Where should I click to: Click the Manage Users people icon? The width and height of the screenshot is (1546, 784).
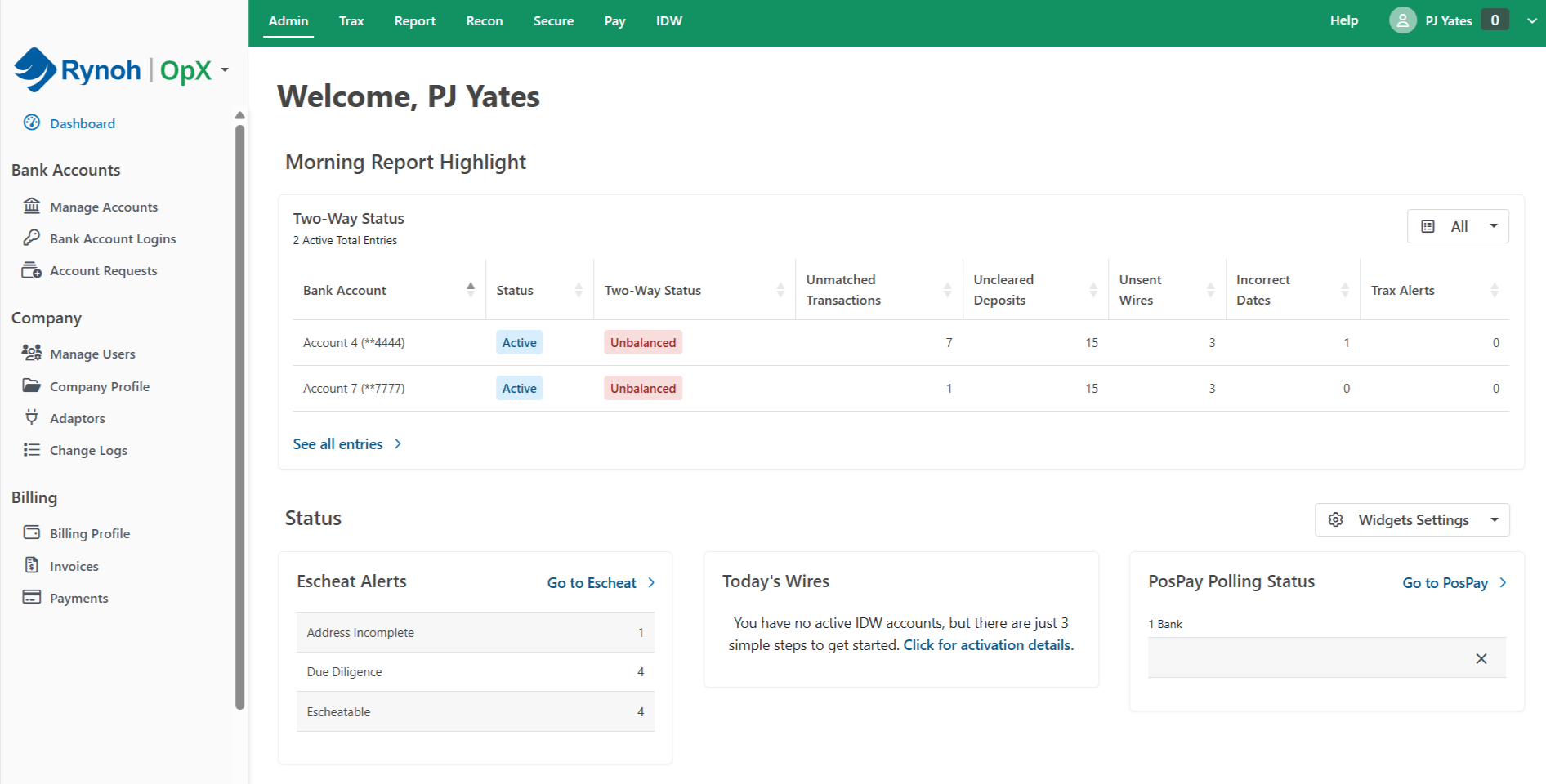click(x=32, y=353)
